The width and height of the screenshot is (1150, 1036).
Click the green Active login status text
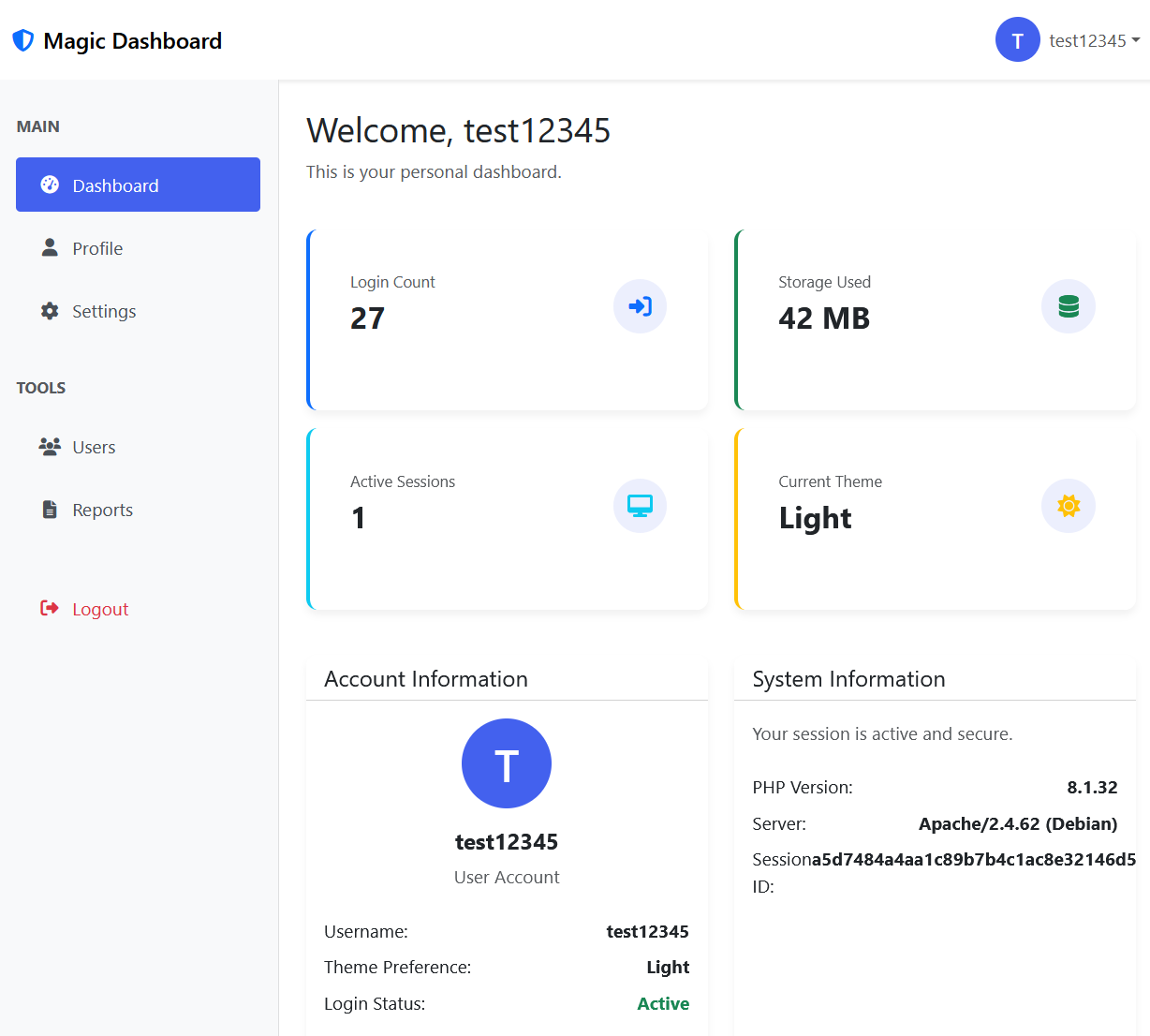(663, 1003)
